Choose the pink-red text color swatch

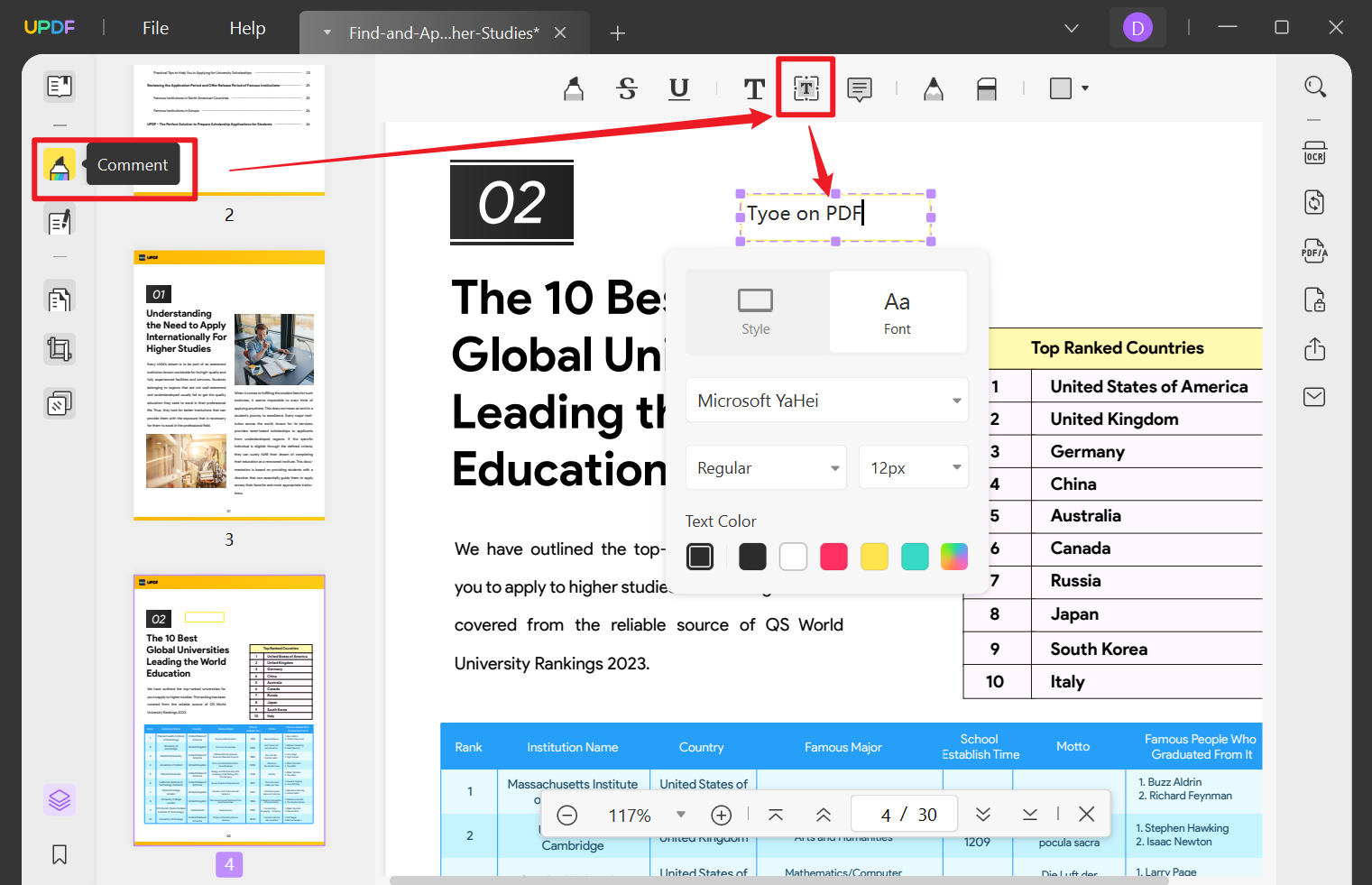click(833, 557)
